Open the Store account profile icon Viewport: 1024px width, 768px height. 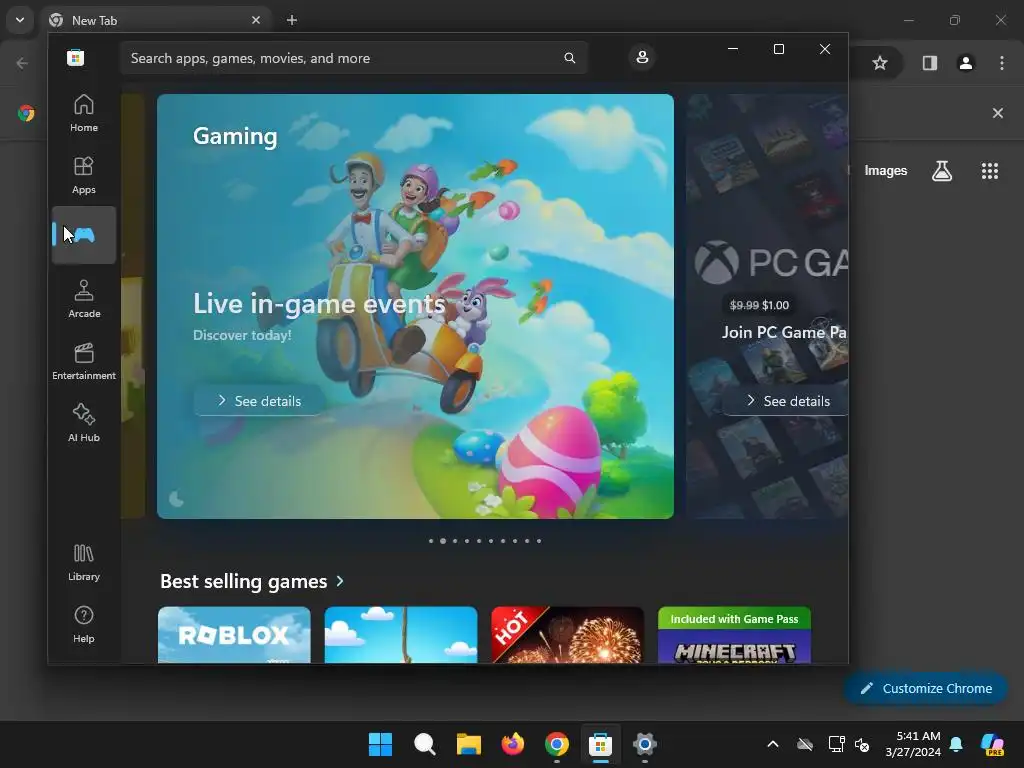pyautogui.click(x=642, y=57)
